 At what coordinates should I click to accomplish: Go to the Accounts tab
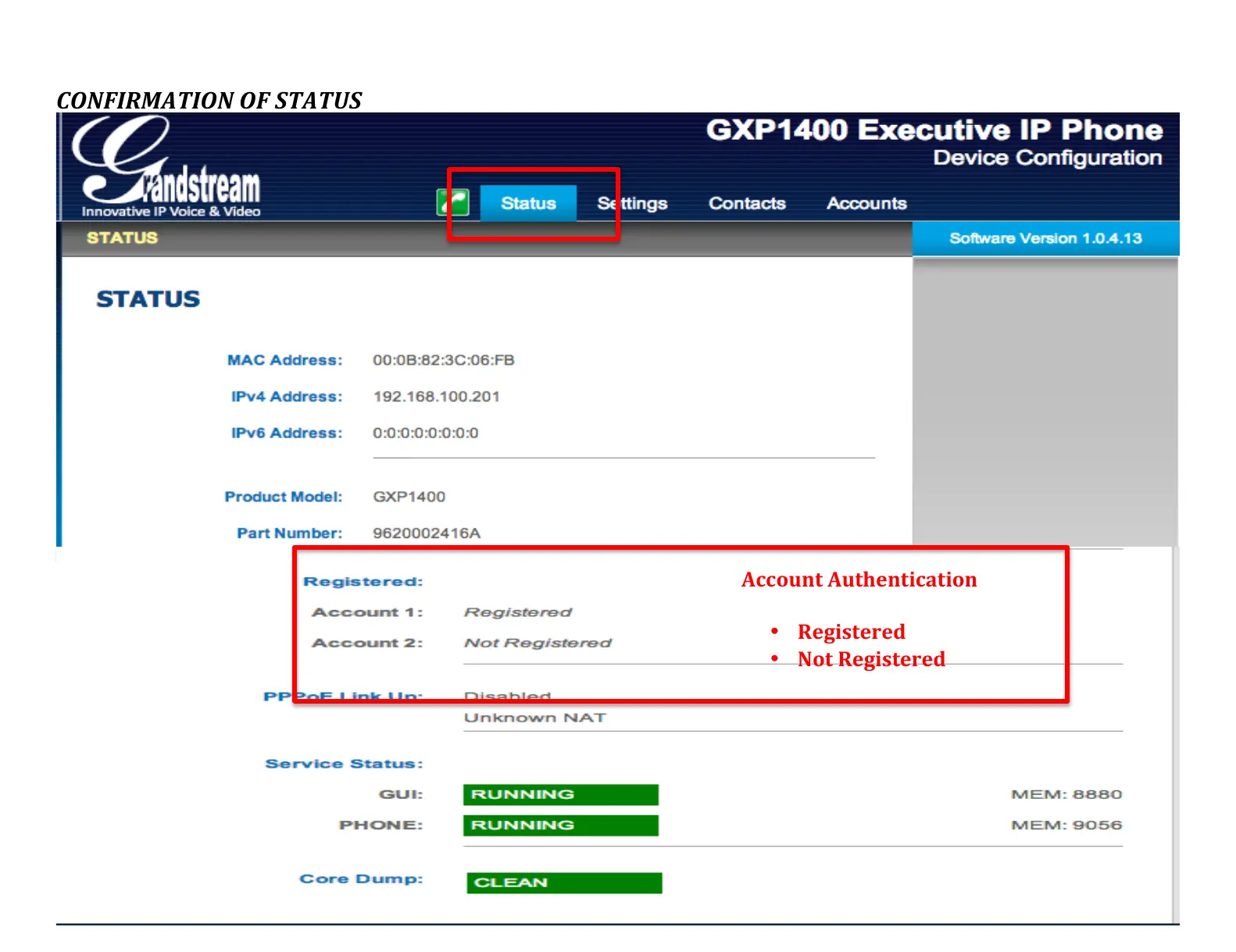(x=866, y=203)
